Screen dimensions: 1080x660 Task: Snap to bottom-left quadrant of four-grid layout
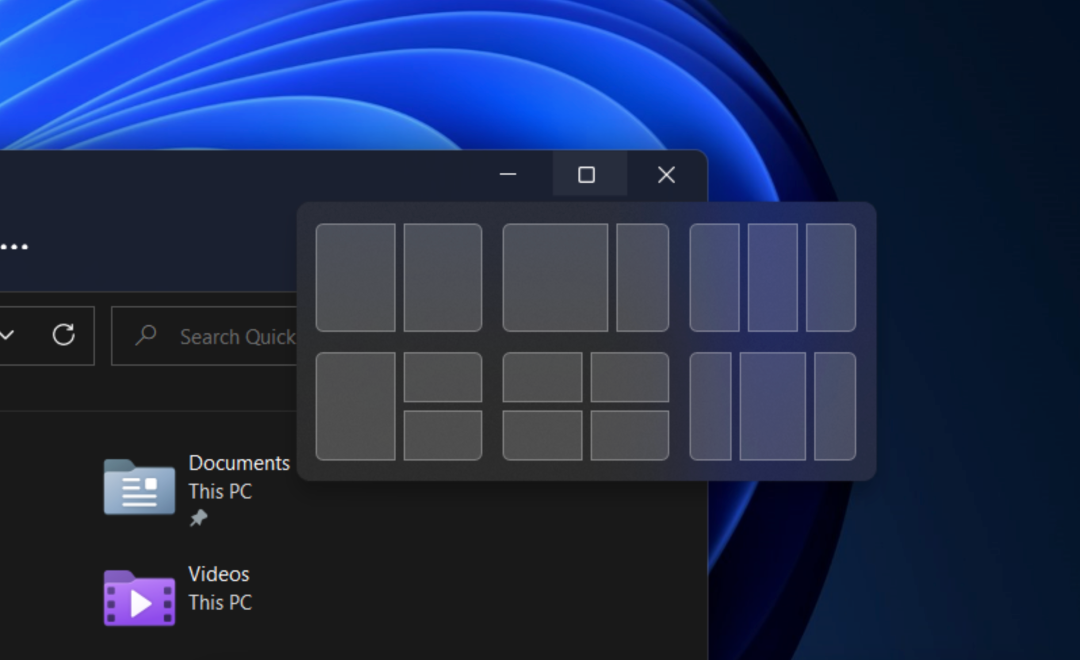click(543, 435)
